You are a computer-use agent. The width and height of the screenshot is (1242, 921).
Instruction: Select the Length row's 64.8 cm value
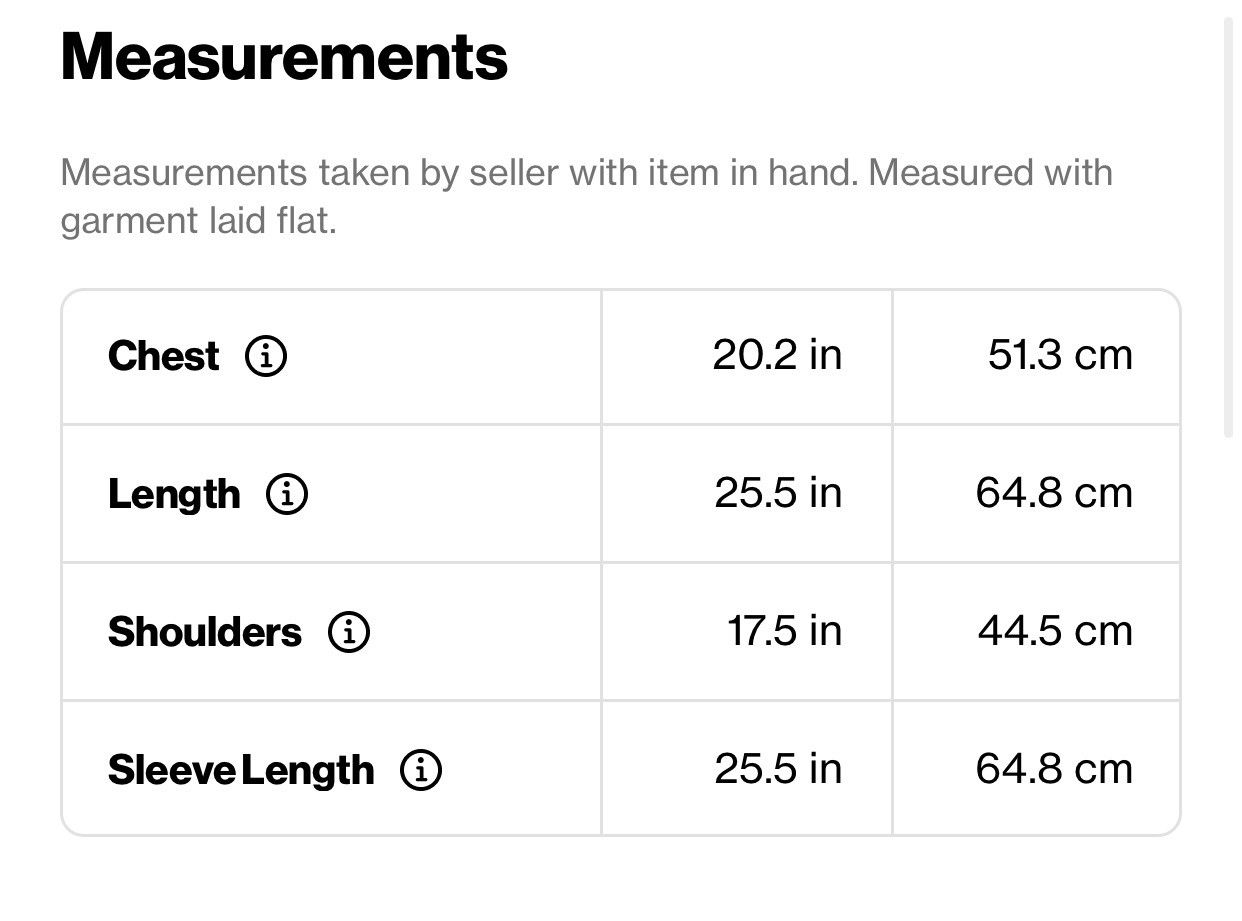(x=1054, y=493)
